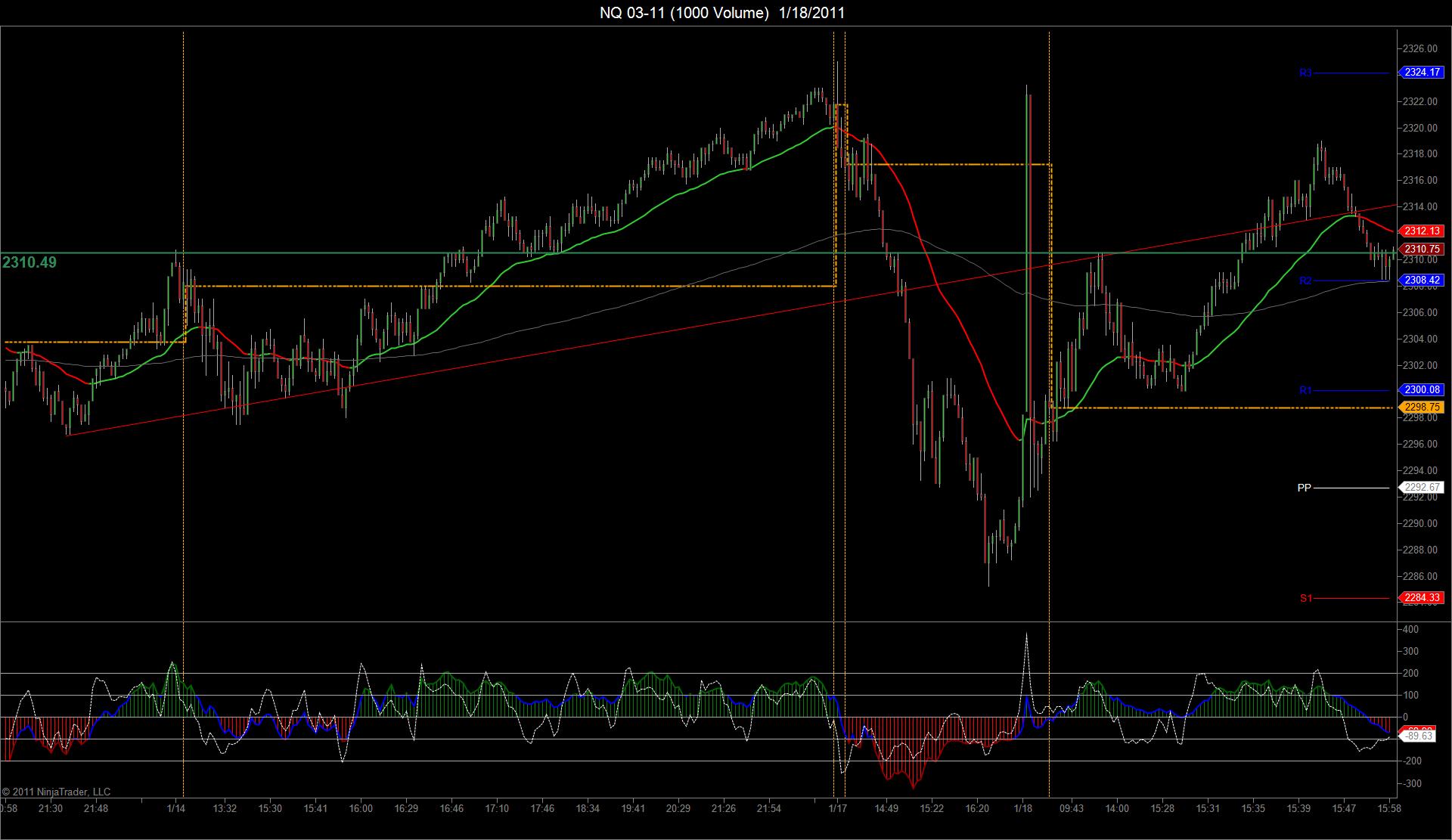Click the current price marker 2310.75
The height and width of the screenshot is (840, 1452).
tap(1423, 249)
